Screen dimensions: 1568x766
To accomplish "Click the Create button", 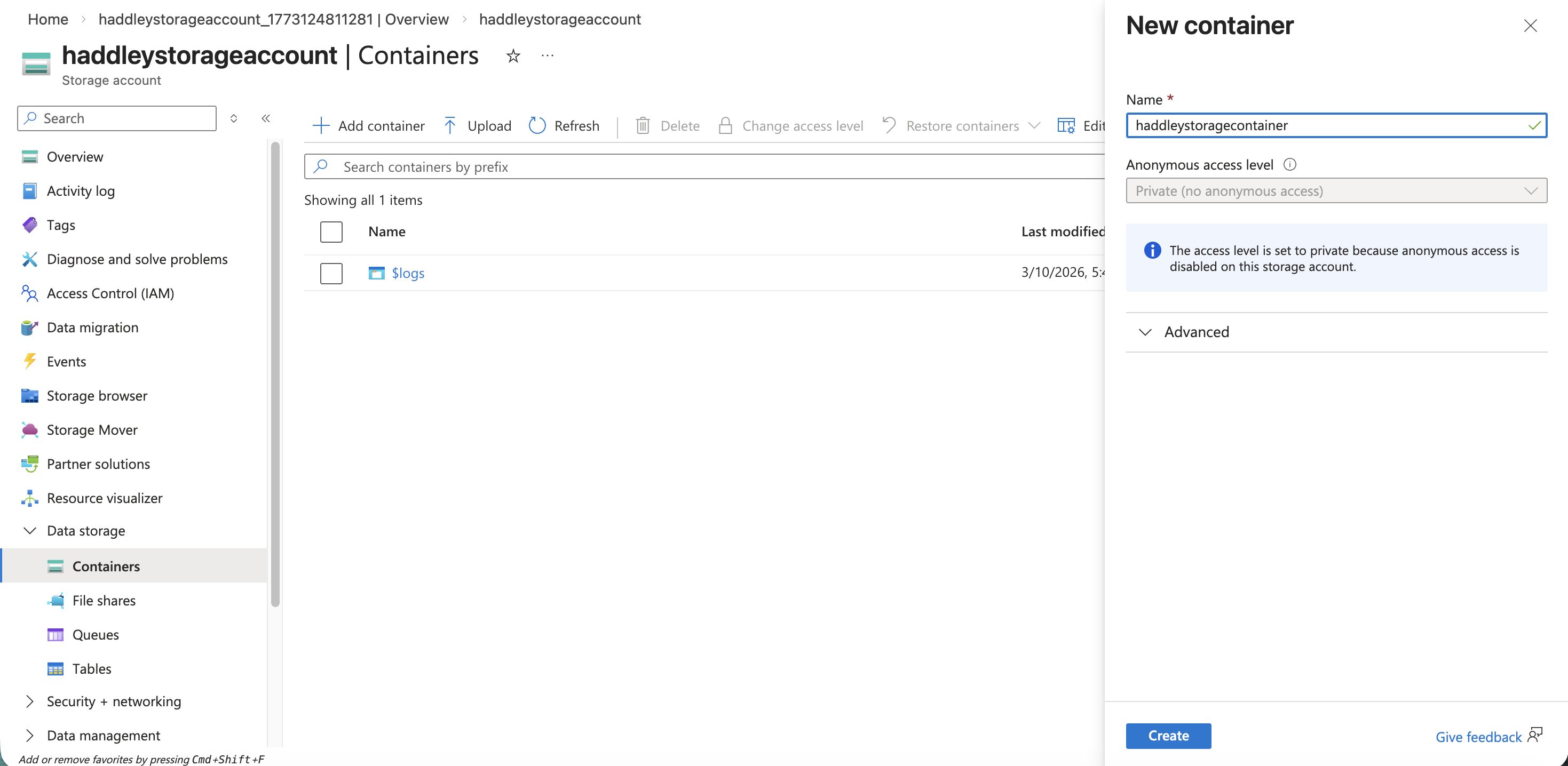I will coord(1168,735).
